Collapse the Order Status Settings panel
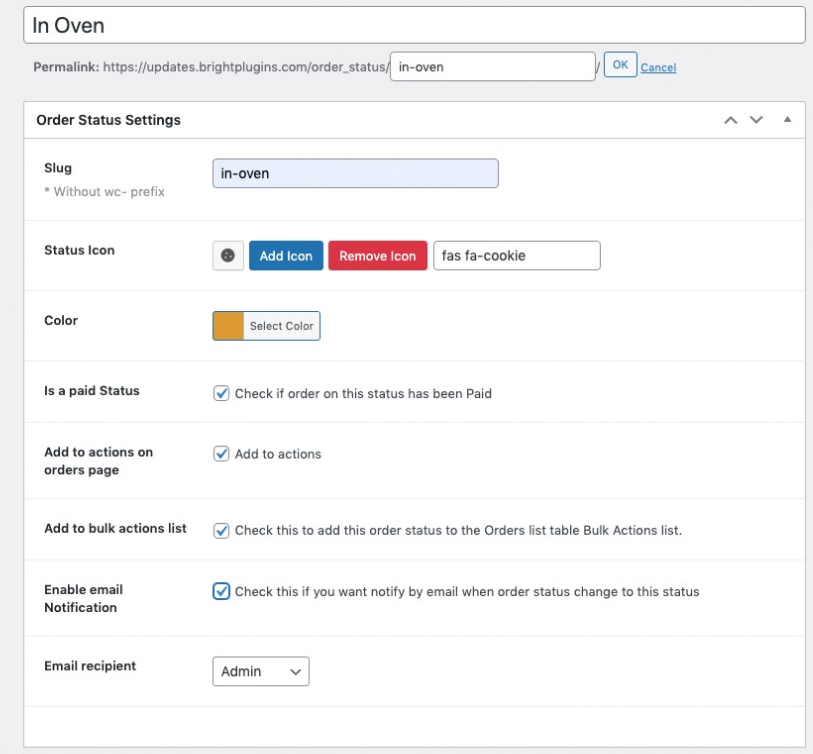The image size is (813, 754). tap(787, 120)
